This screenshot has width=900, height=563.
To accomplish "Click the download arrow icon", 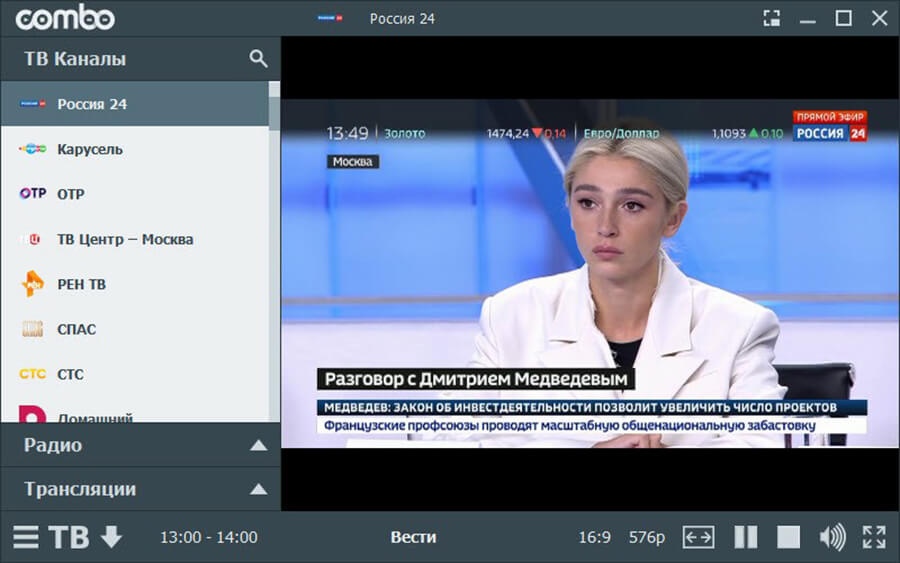I will 111,537.
